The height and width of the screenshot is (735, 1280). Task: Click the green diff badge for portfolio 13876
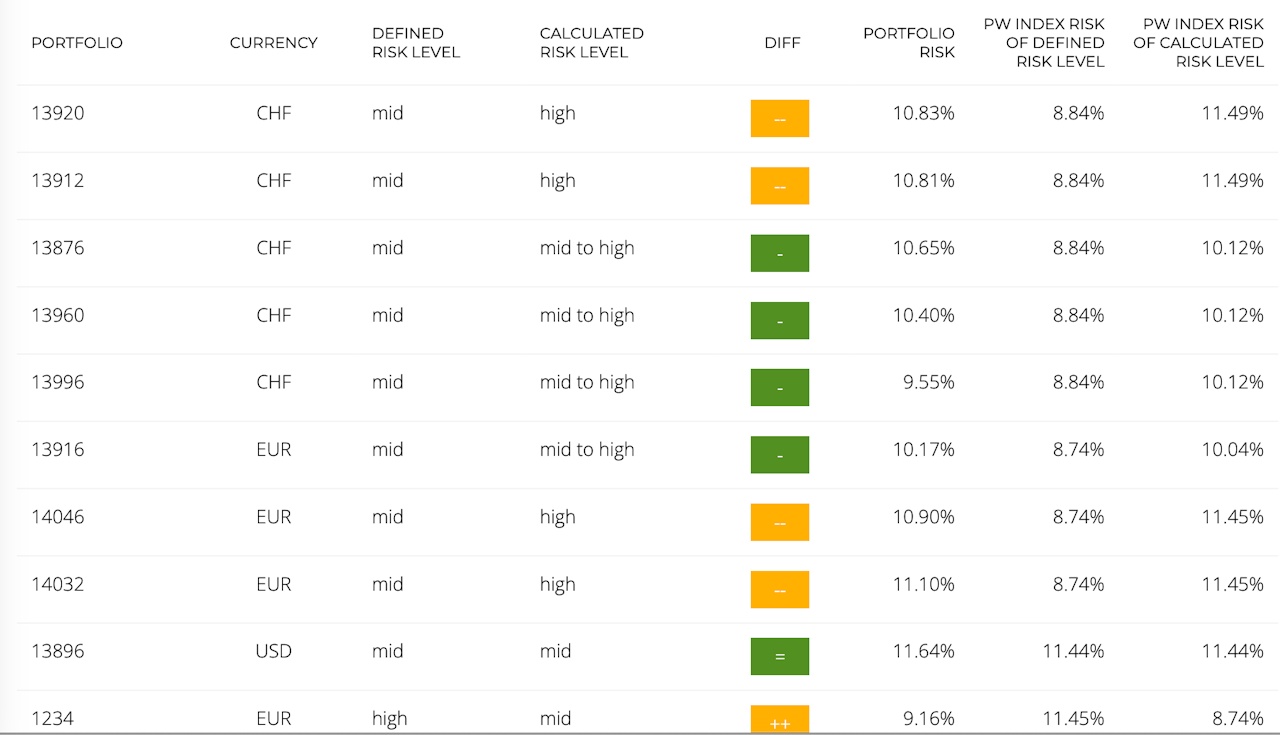click(779, 253)
